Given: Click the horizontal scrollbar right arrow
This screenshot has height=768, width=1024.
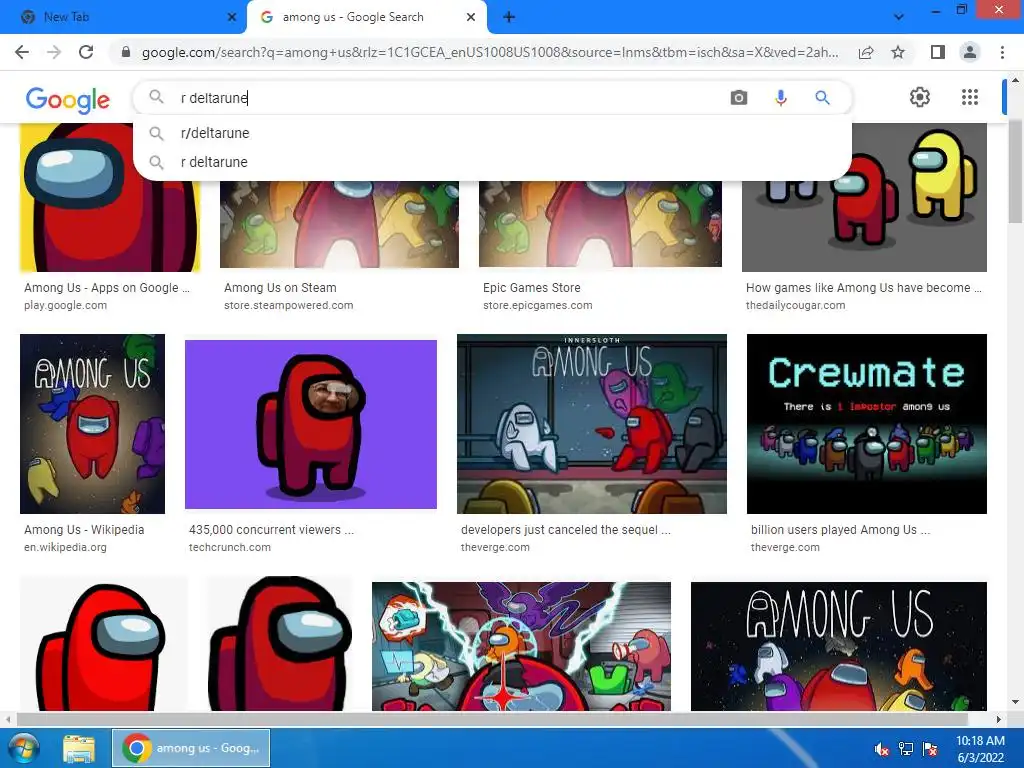Looking at the screenshot, I should coord(999,719).
